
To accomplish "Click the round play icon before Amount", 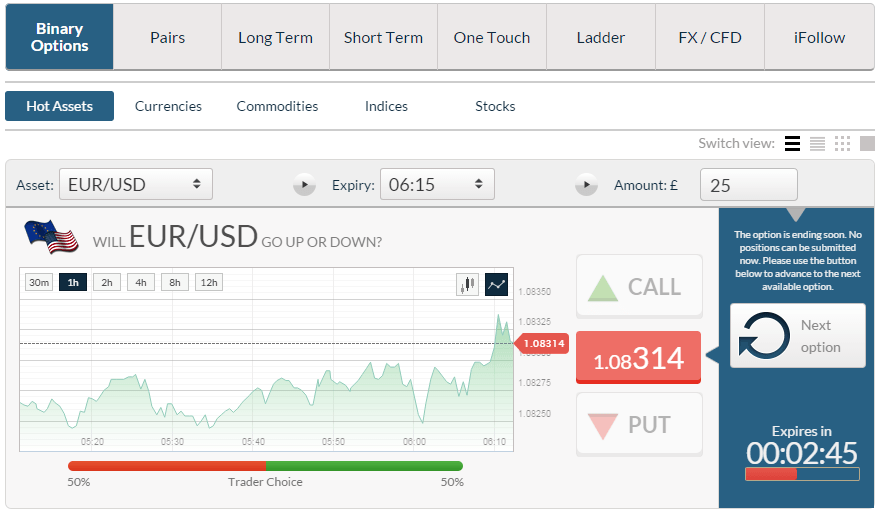I will 586,185.
